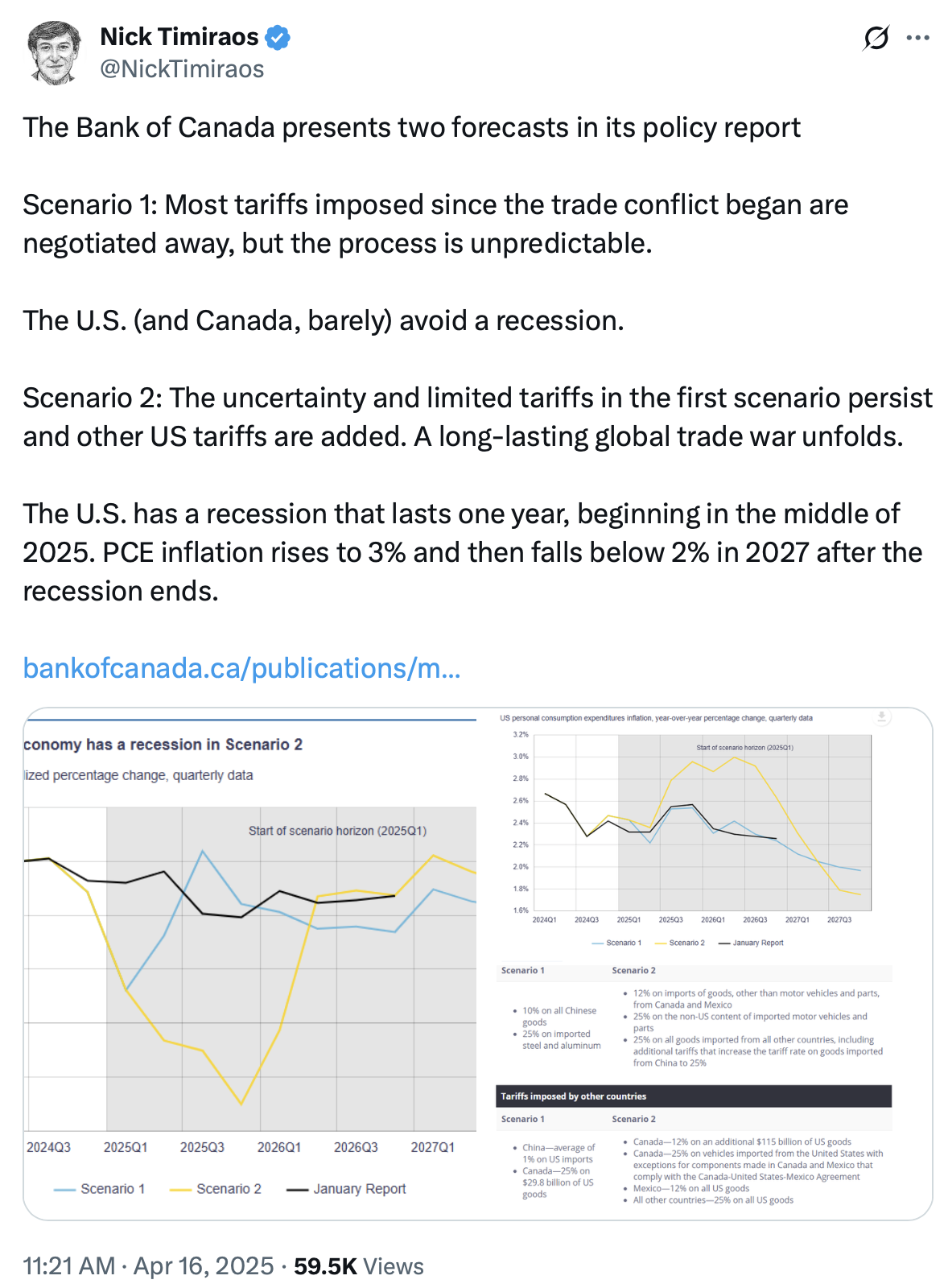Open the bankofcanada.ca publications link
The image size is (948, 1288).
[241, 668]
